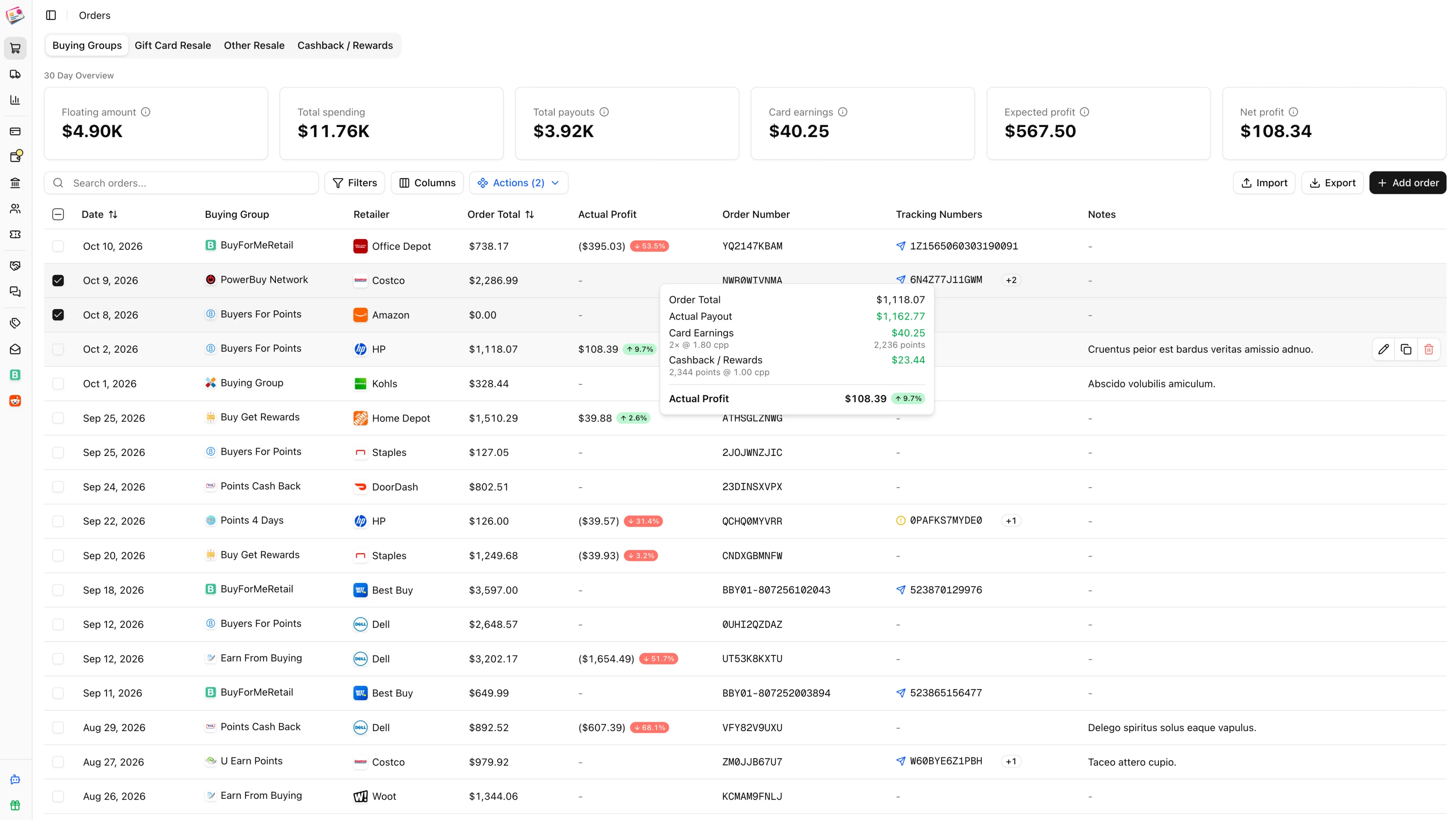Switch to the Gift Card Resale tab
Screen dimensions: 1456x820
[172, 45]
